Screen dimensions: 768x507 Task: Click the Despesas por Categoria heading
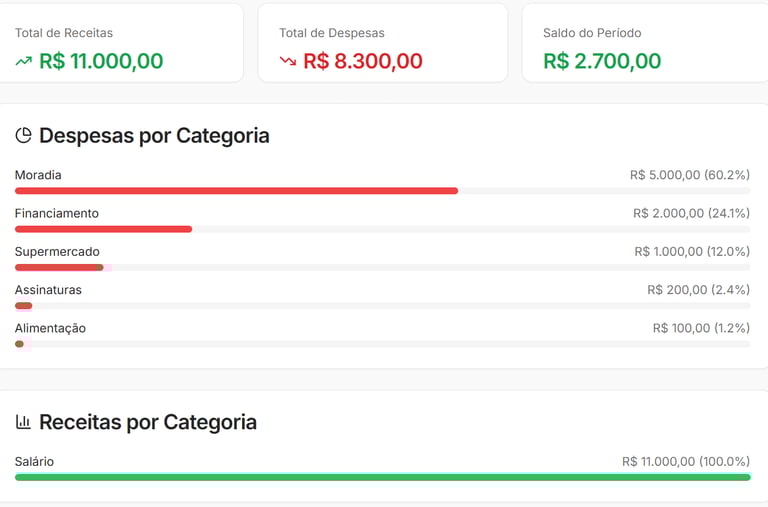154,136
